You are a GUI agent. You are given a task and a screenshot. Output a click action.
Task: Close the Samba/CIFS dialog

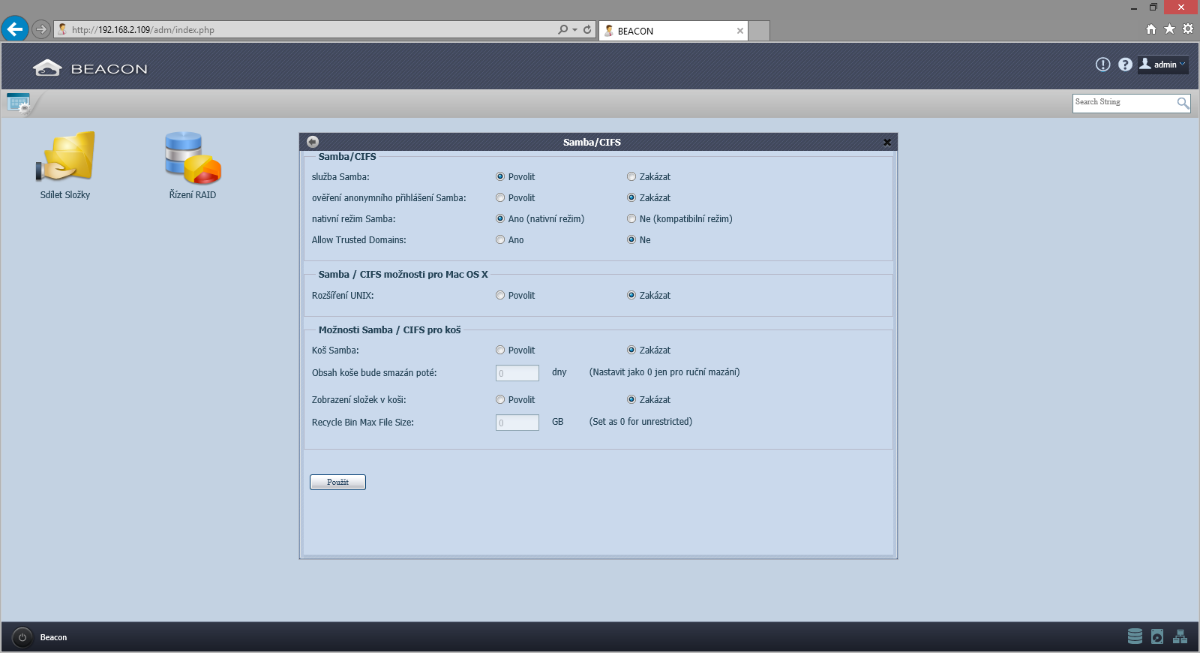click(887, 142)
